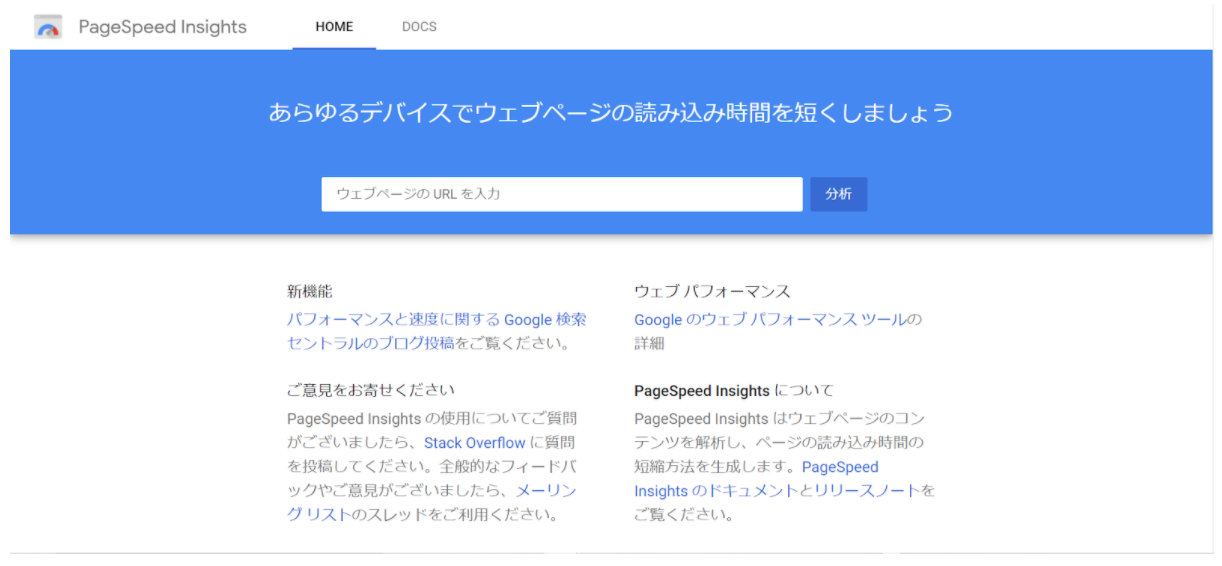Viewport: 1222px width, 566px height.
Task: Visit the メーリングリスト link
Action: [545, 491]
